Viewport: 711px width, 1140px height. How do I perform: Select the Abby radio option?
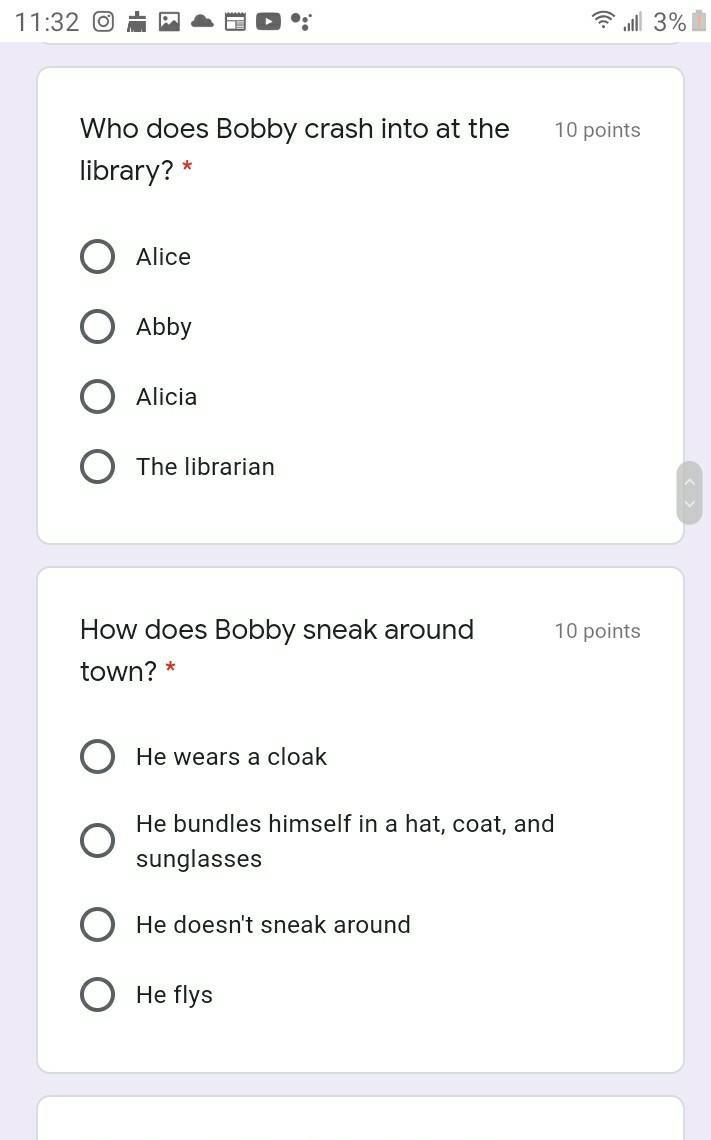pyautogui.click(x=97, y=326)
